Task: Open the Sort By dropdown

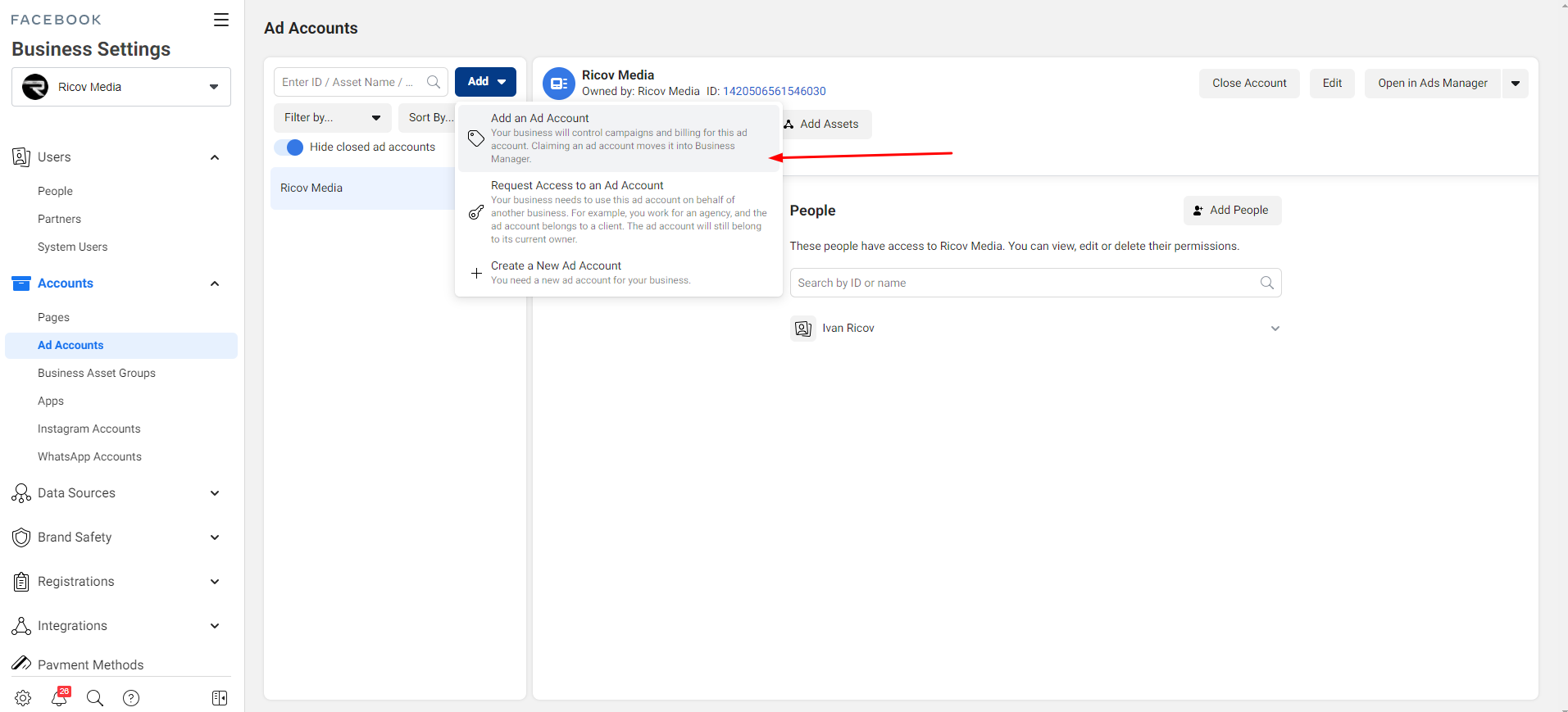Action: 428,117
